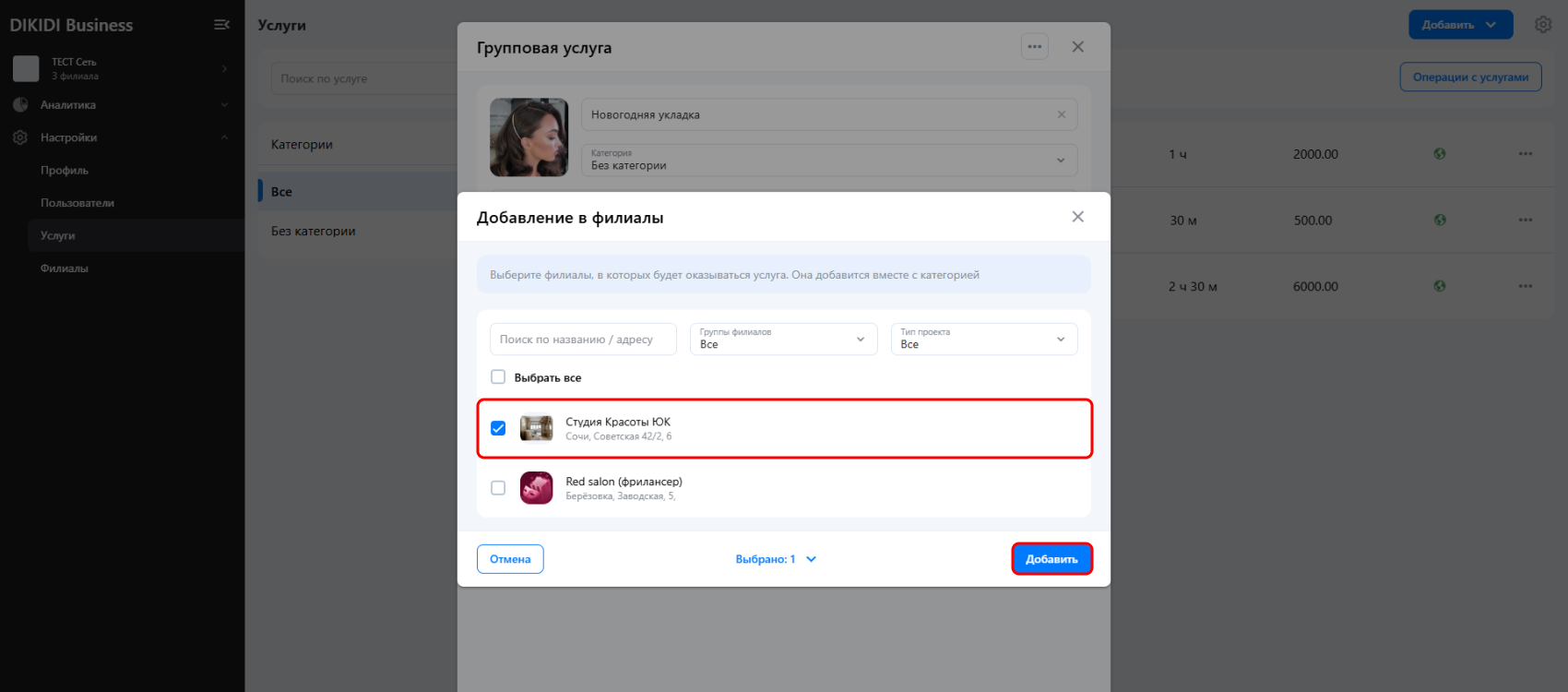Close the Добавление в филиалы dialog
The height and width of the screenshot is (692, 1568).
point(1077,217)
